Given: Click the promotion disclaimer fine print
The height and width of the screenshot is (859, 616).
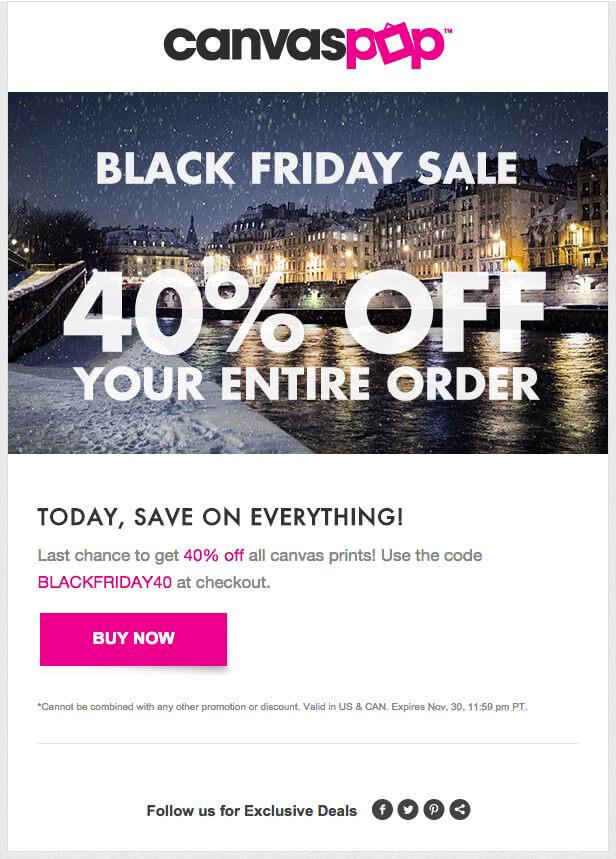Looking at the screenshot, I should pos(282,707).
